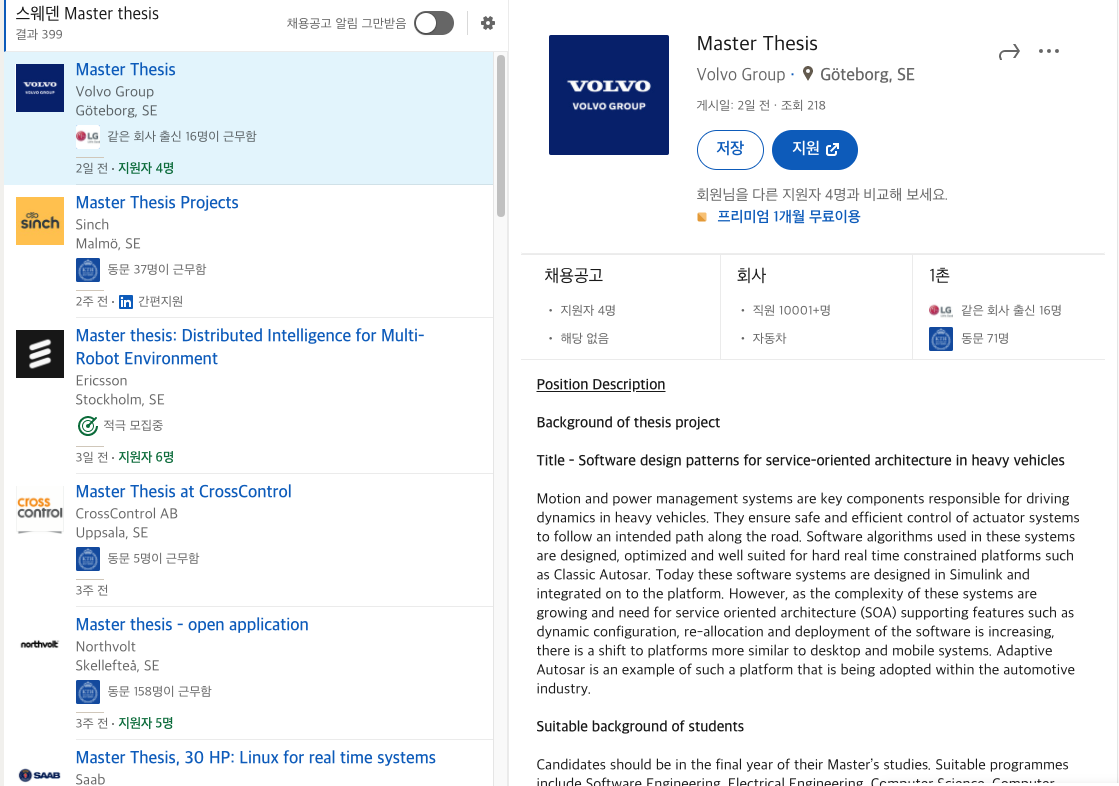Screen dimensions: 1119x786
Task: Click 자동차 industry text
Action: tap(769, 338)
